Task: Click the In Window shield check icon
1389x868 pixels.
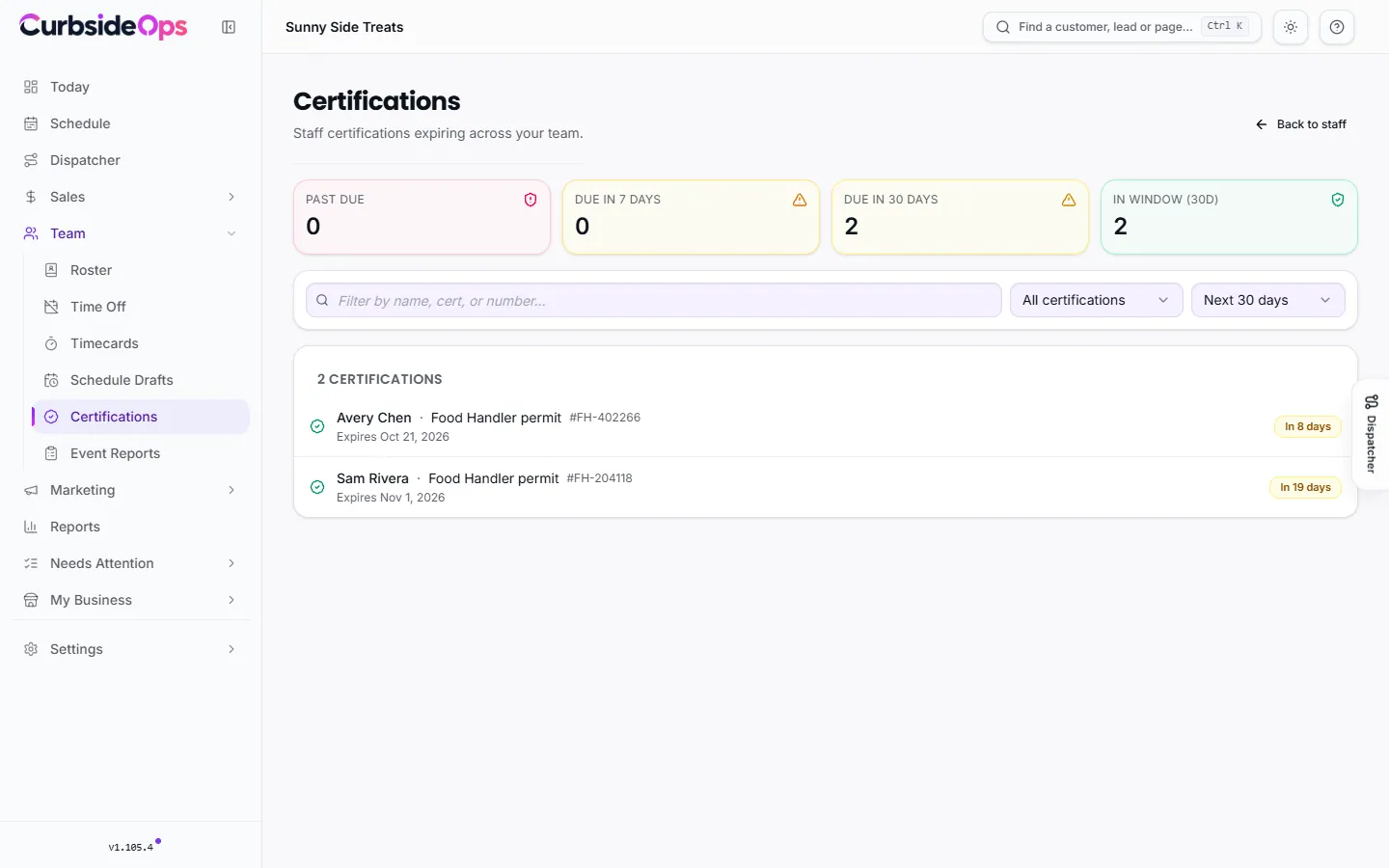Action: (x=1338, y=200)
